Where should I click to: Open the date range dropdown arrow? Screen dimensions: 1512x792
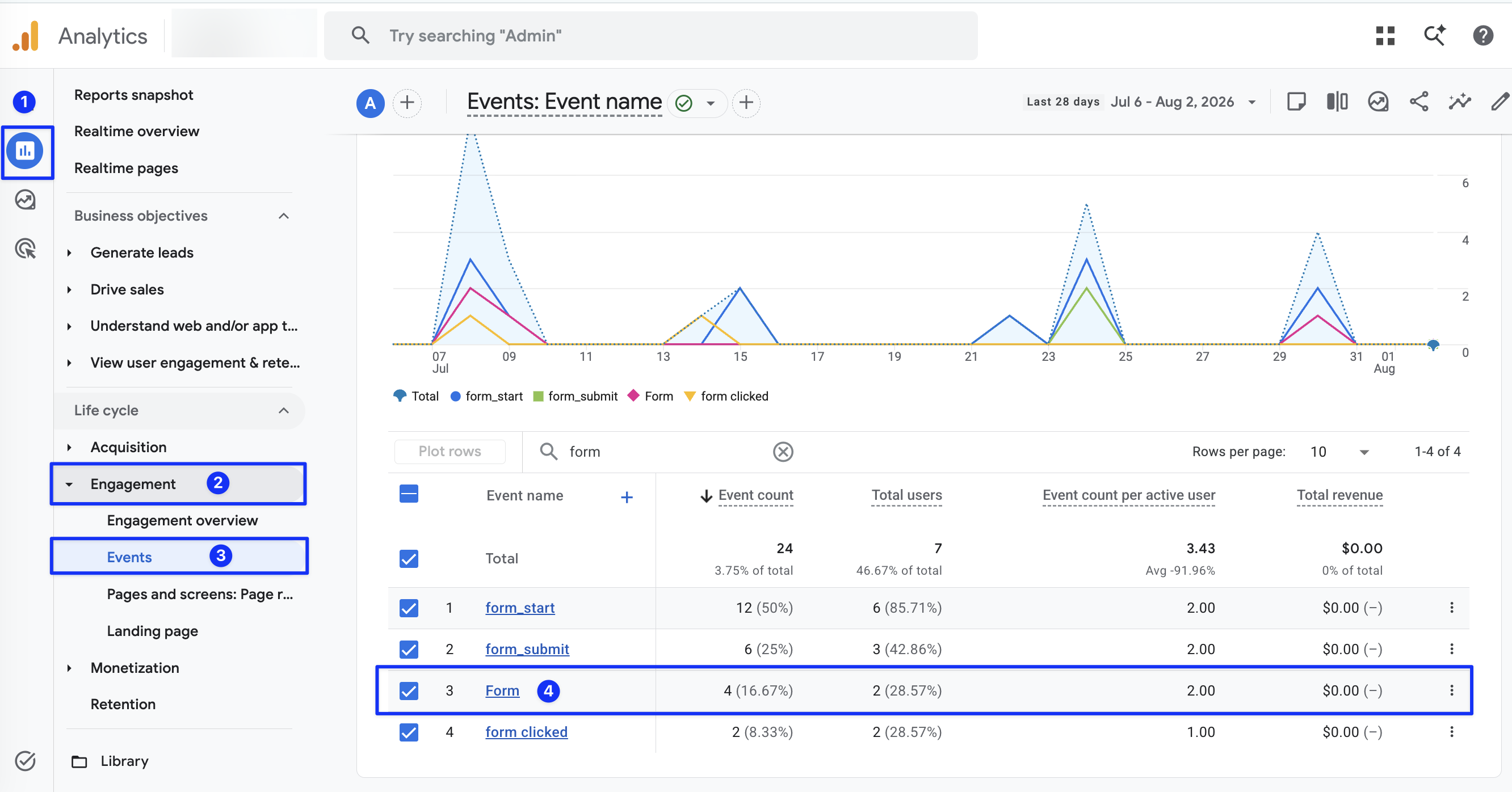point(1251,102)
